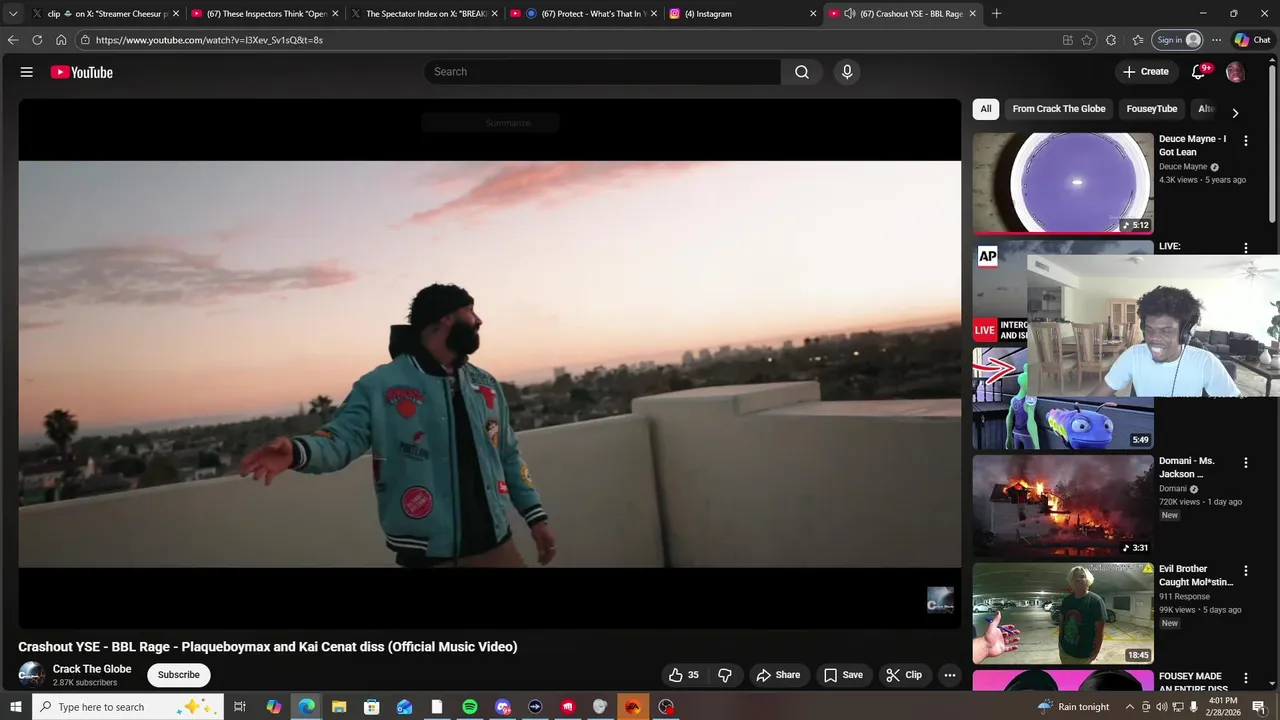Click the YouTube search magnifier button

coord(802,72)
